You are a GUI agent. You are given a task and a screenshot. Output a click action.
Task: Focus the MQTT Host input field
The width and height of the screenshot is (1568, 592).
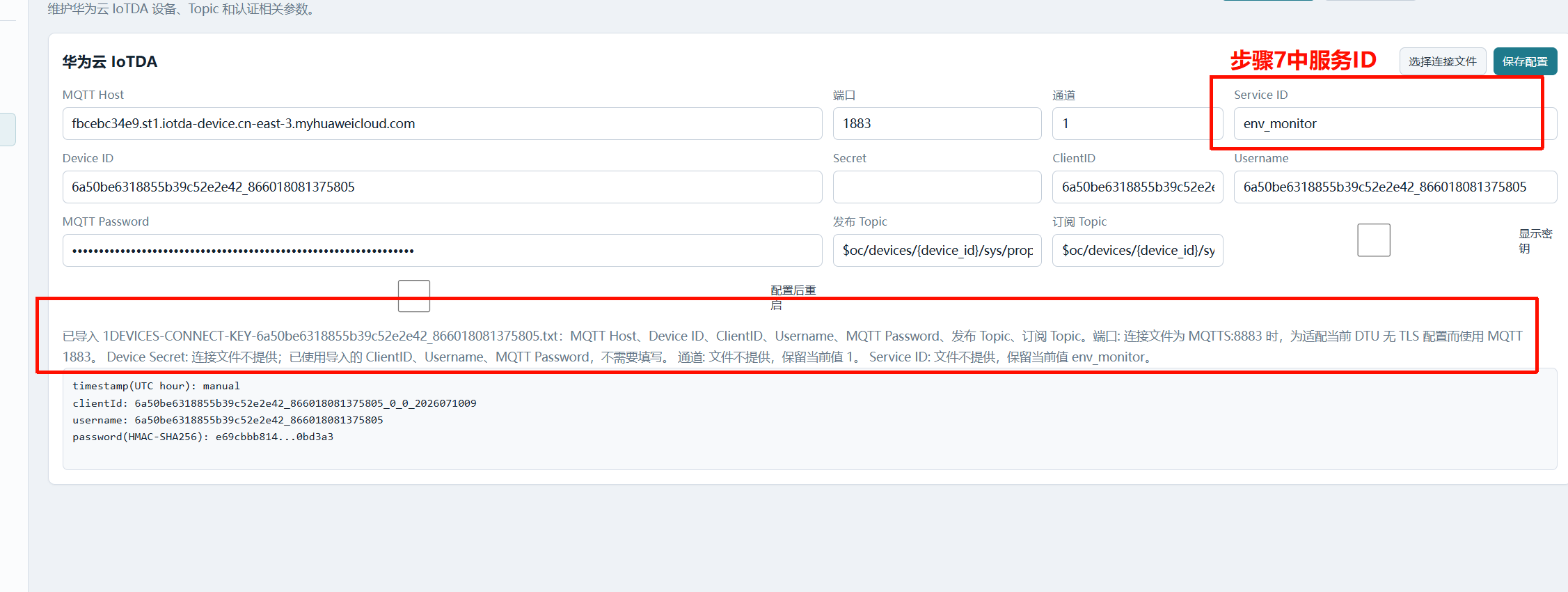(x=443, y=123)
